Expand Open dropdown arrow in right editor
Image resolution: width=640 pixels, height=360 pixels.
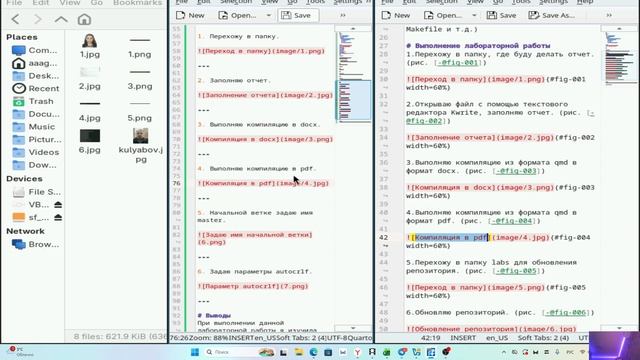(474, 16)
